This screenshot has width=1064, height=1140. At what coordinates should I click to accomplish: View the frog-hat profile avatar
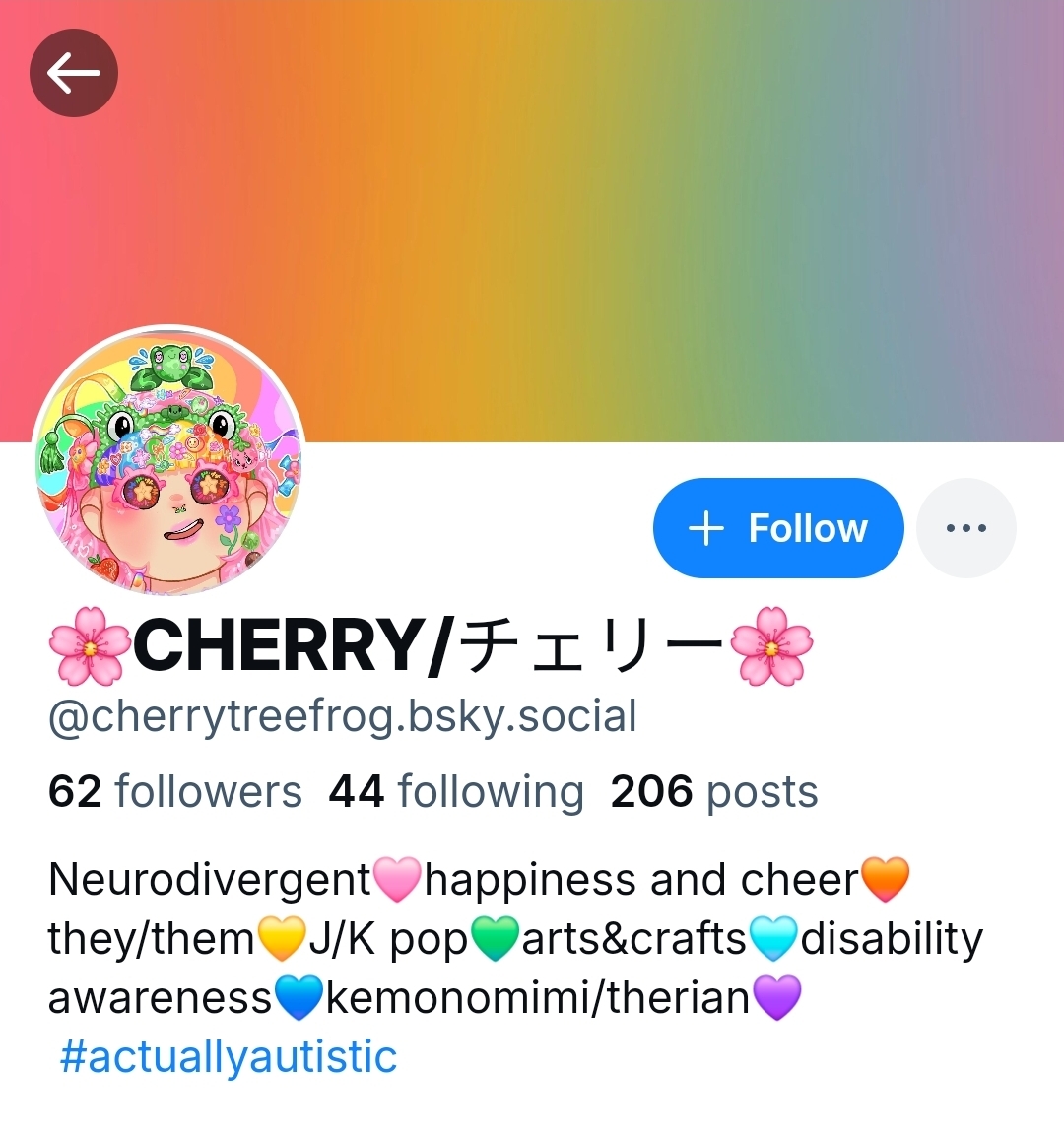(168, 460)
